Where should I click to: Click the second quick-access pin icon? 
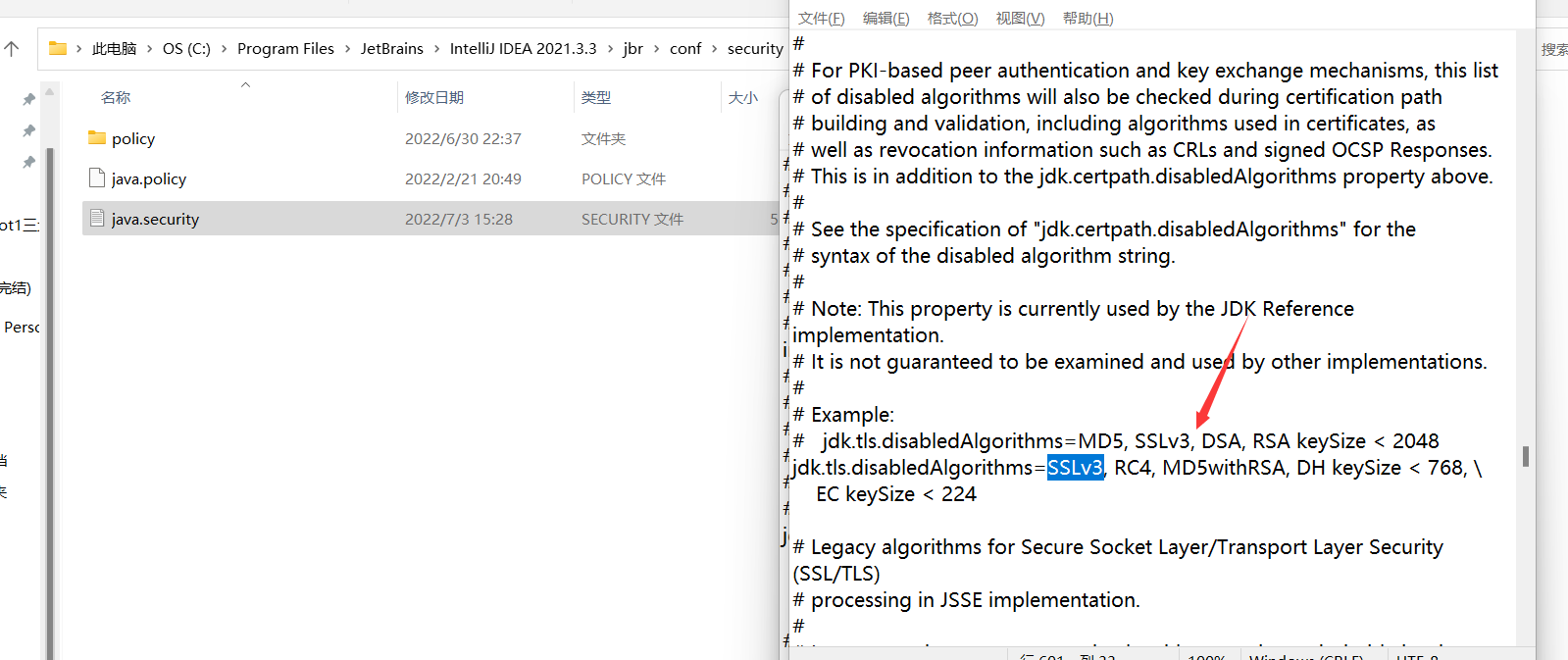[28, 130]
